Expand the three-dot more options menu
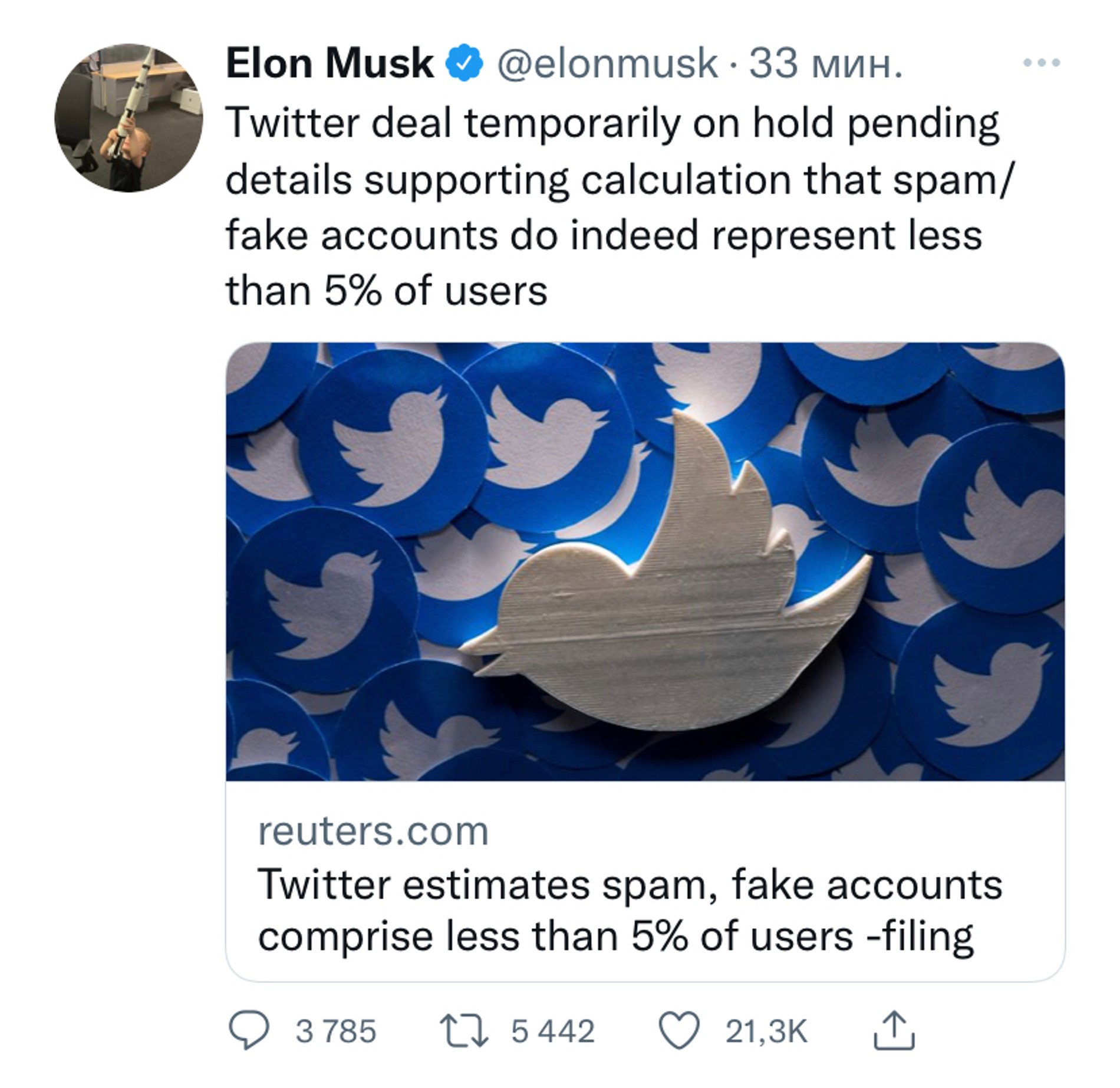 [1042, 63]
